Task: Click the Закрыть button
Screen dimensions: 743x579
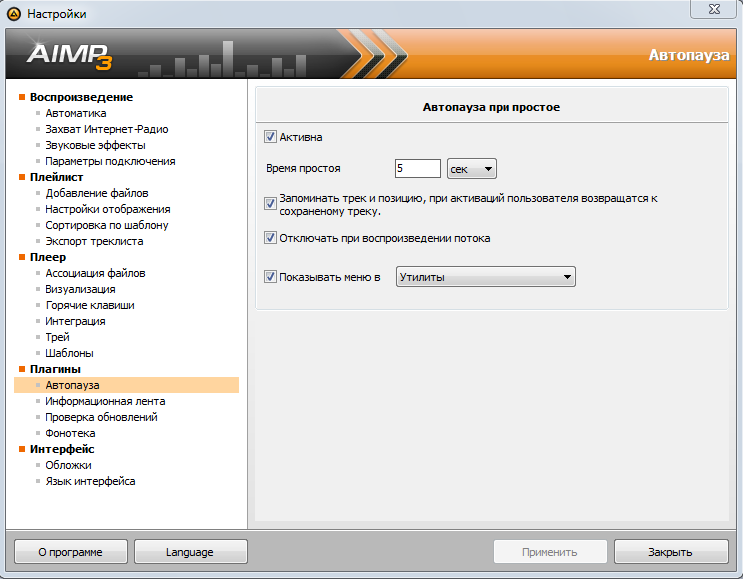Action: pyautogui.click(x=671, y=552)
